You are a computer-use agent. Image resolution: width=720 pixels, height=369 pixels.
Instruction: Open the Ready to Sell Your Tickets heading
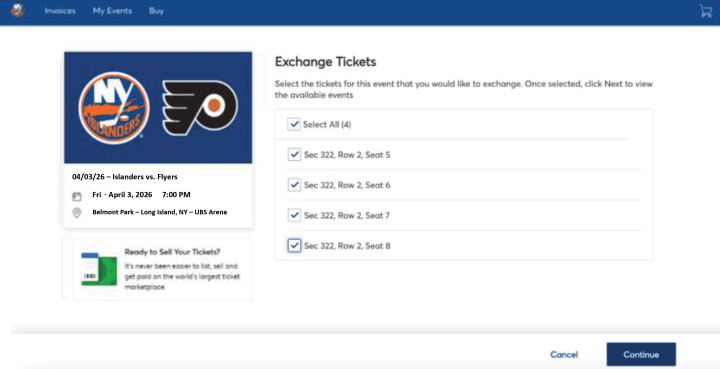[x=172, y=252]
